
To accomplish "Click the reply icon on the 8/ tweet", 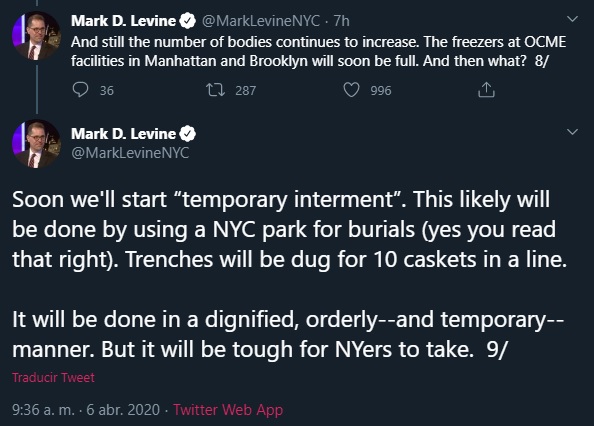I will tap(80, 90).
